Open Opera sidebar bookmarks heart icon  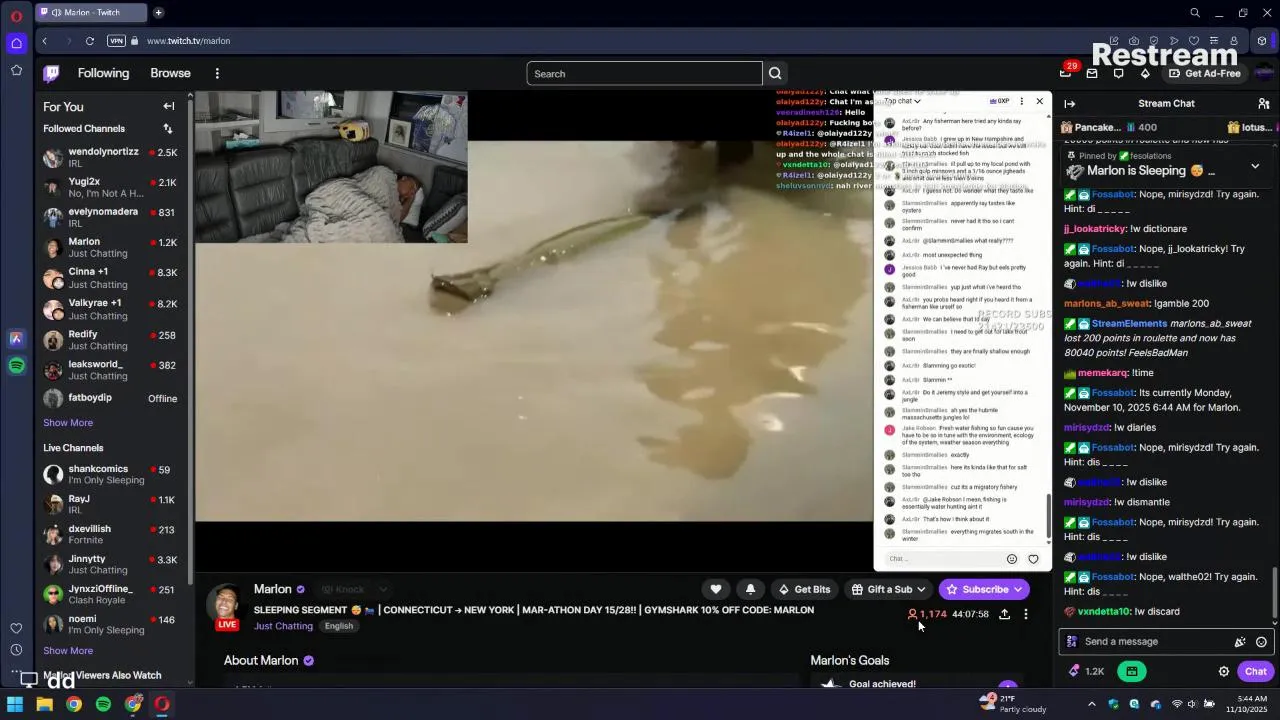click(x=16, y=628)
